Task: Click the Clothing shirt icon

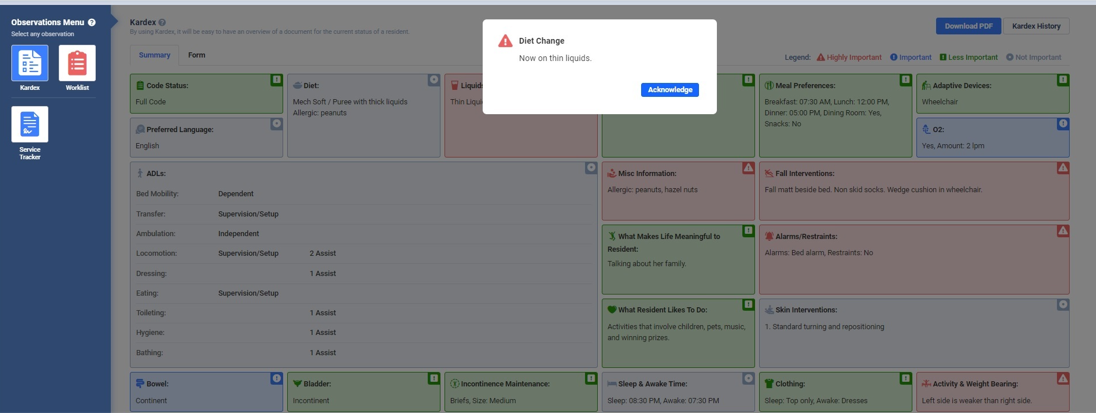Action: 769,384
